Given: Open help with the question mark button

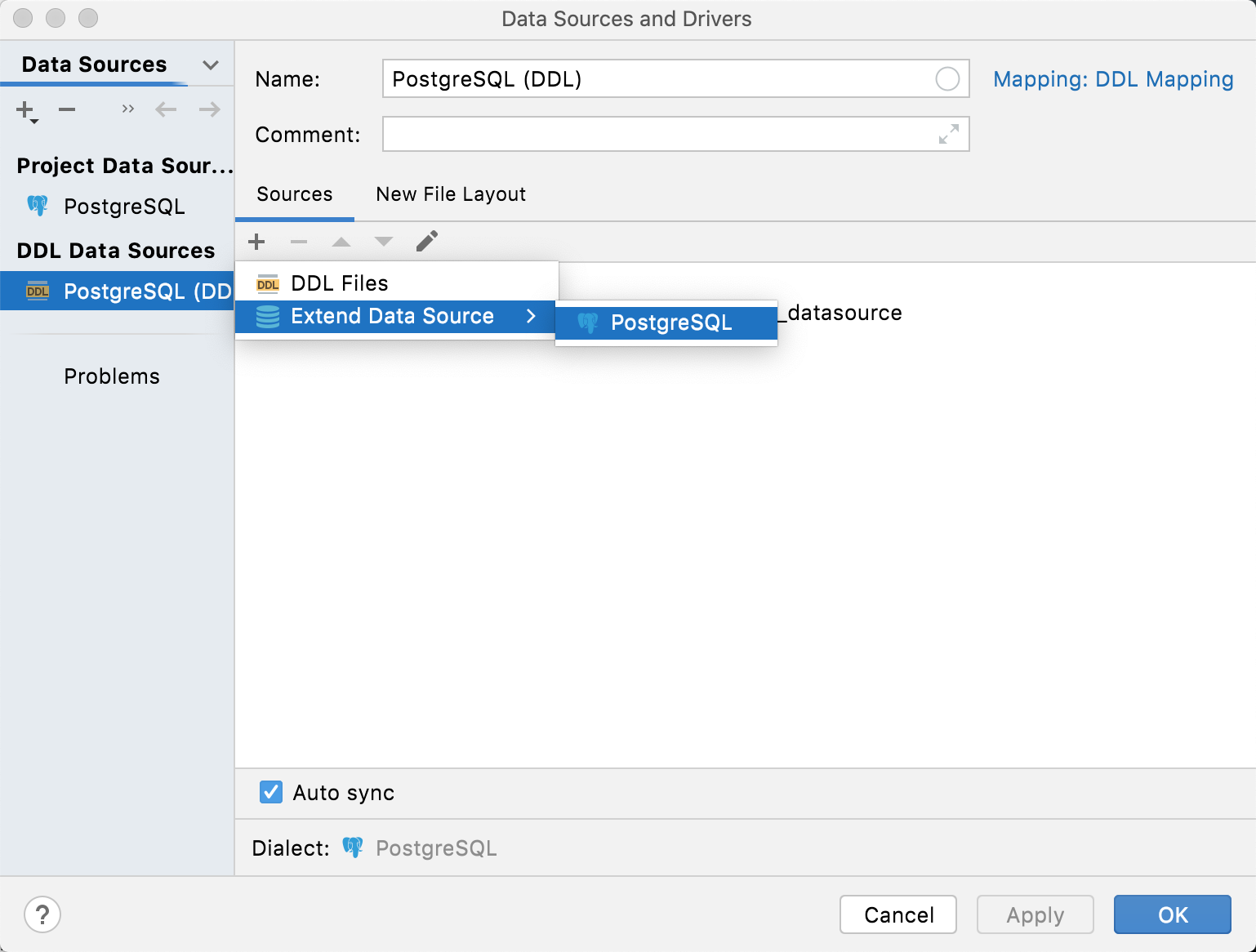Looking at the screenshot, I should (42, 914).
